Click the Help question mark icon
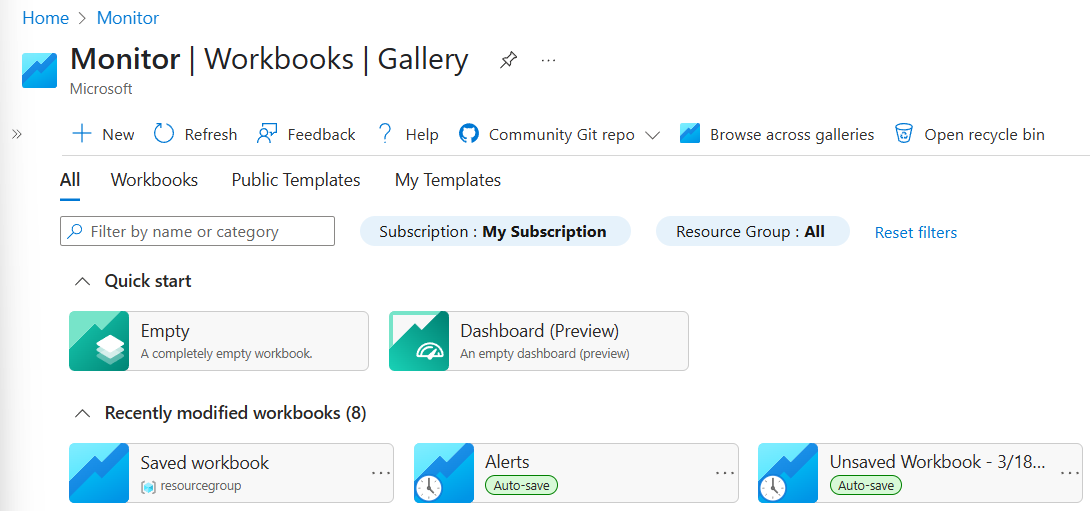The image size is (1090, 511). pos(384,134)
